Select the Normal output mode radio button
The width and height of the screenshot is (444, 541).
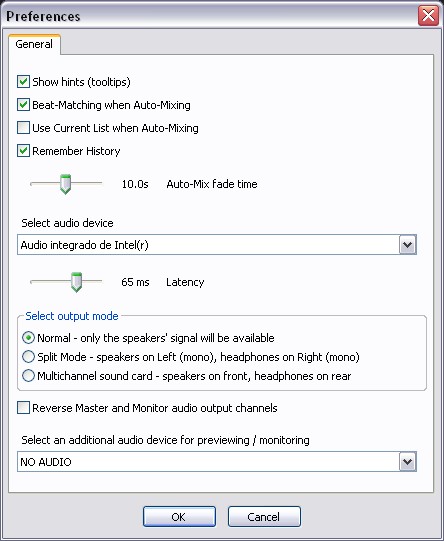28,338
